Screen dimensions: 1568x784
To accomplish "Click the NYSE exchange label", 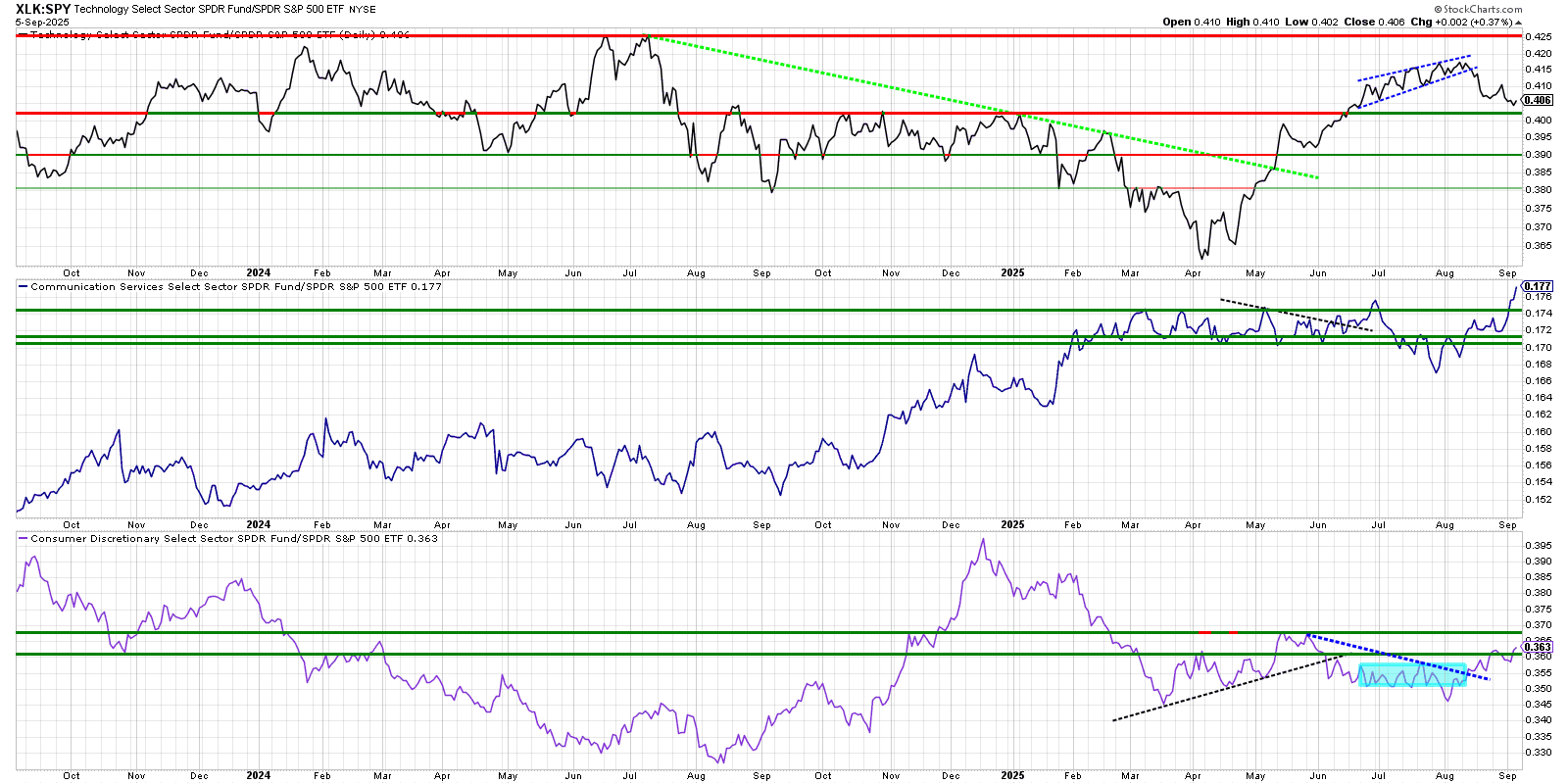I will (363, 10).
